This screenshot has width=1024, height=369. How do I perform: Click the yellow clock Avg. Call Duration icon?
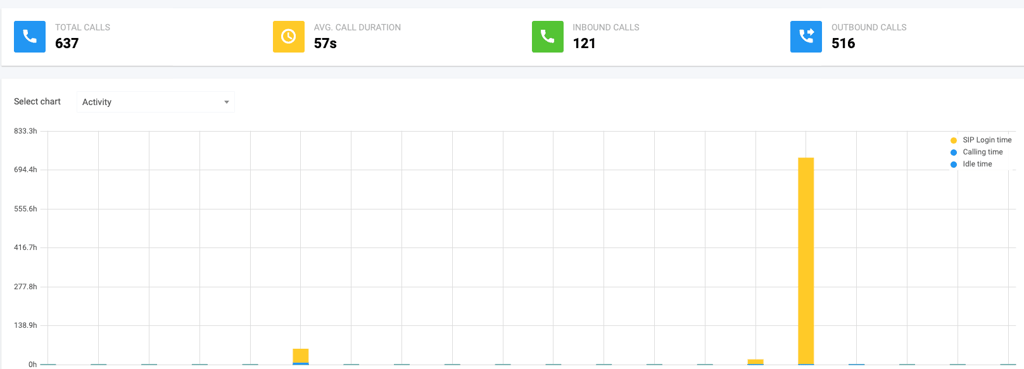[x=289, y=37]
